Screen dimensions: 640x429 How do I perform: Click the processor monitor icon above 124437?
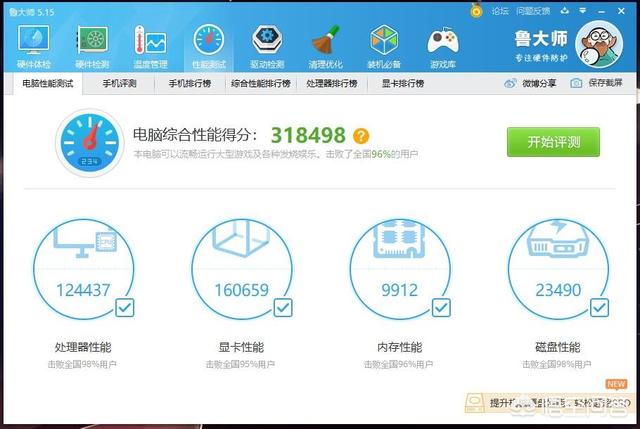84,243
